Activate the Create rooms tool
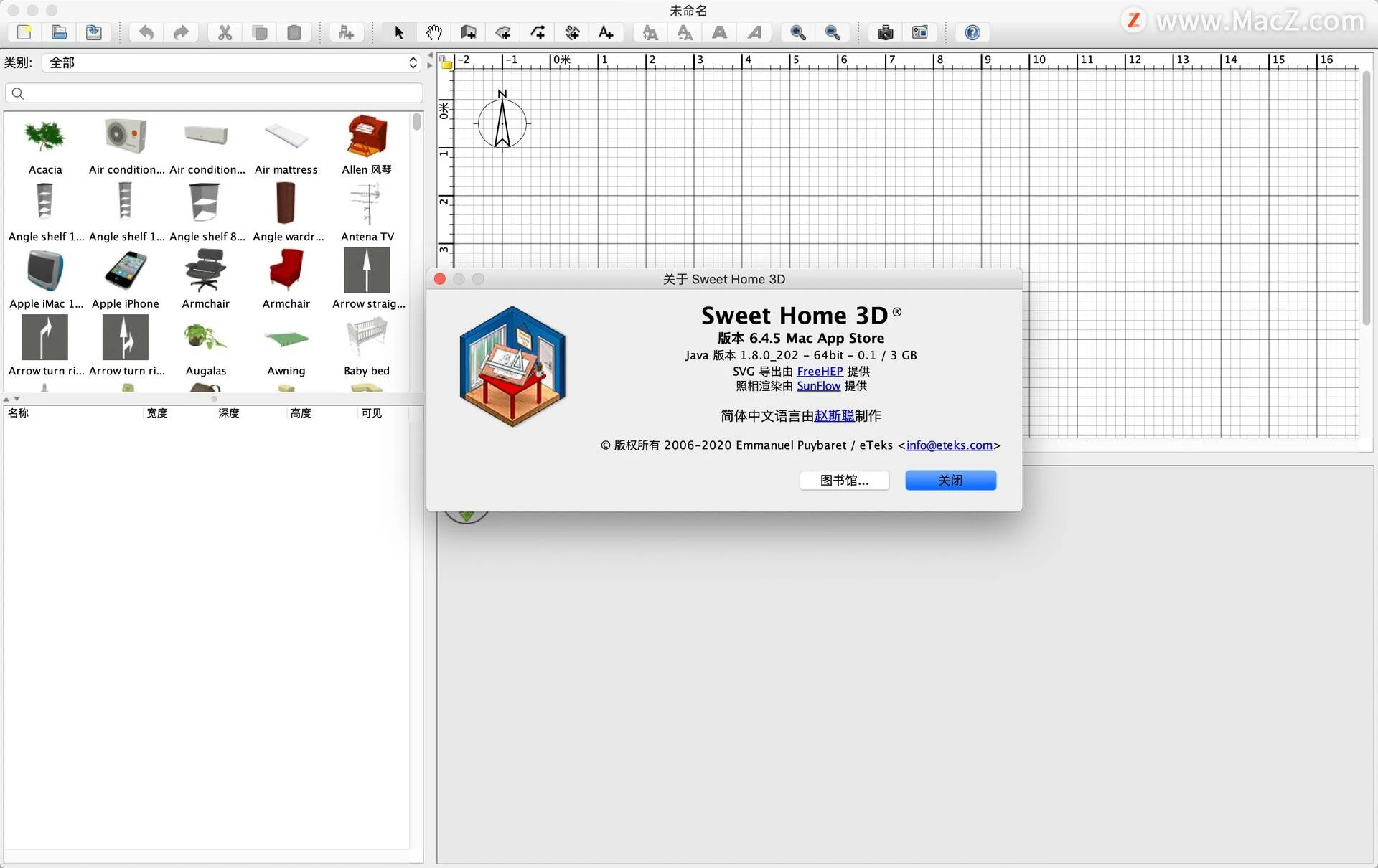Screen dimensions: 1378x868 click(x=503, y=32)
